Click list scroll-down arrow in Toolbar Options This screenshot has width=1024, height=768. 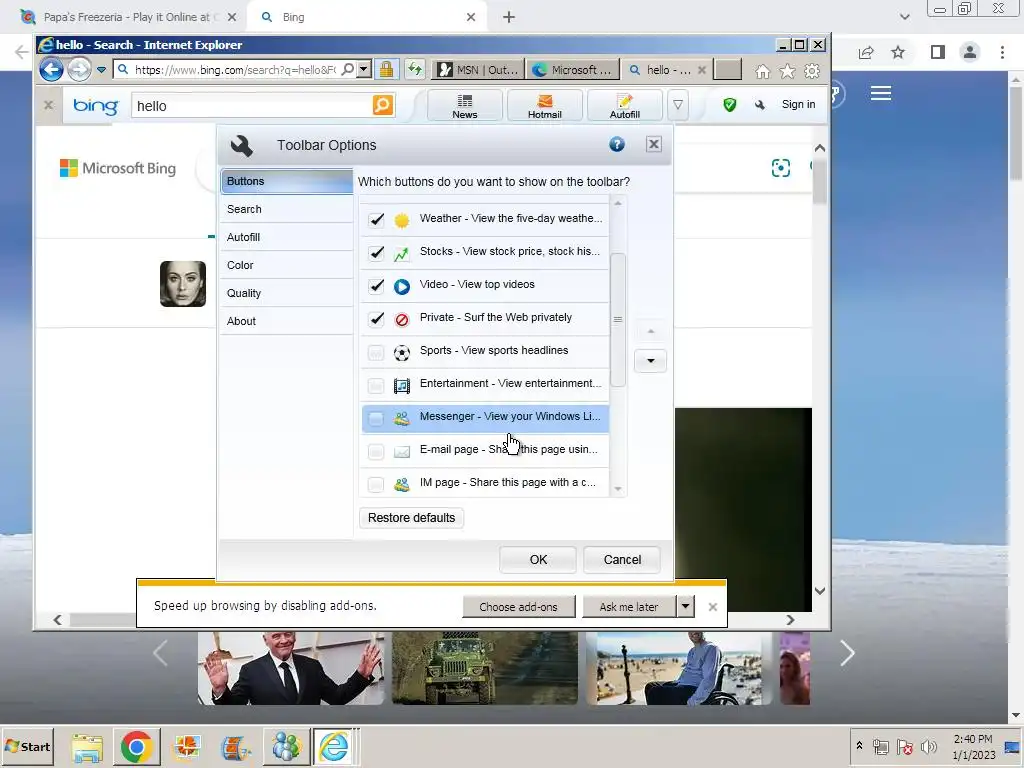point(618,489)
